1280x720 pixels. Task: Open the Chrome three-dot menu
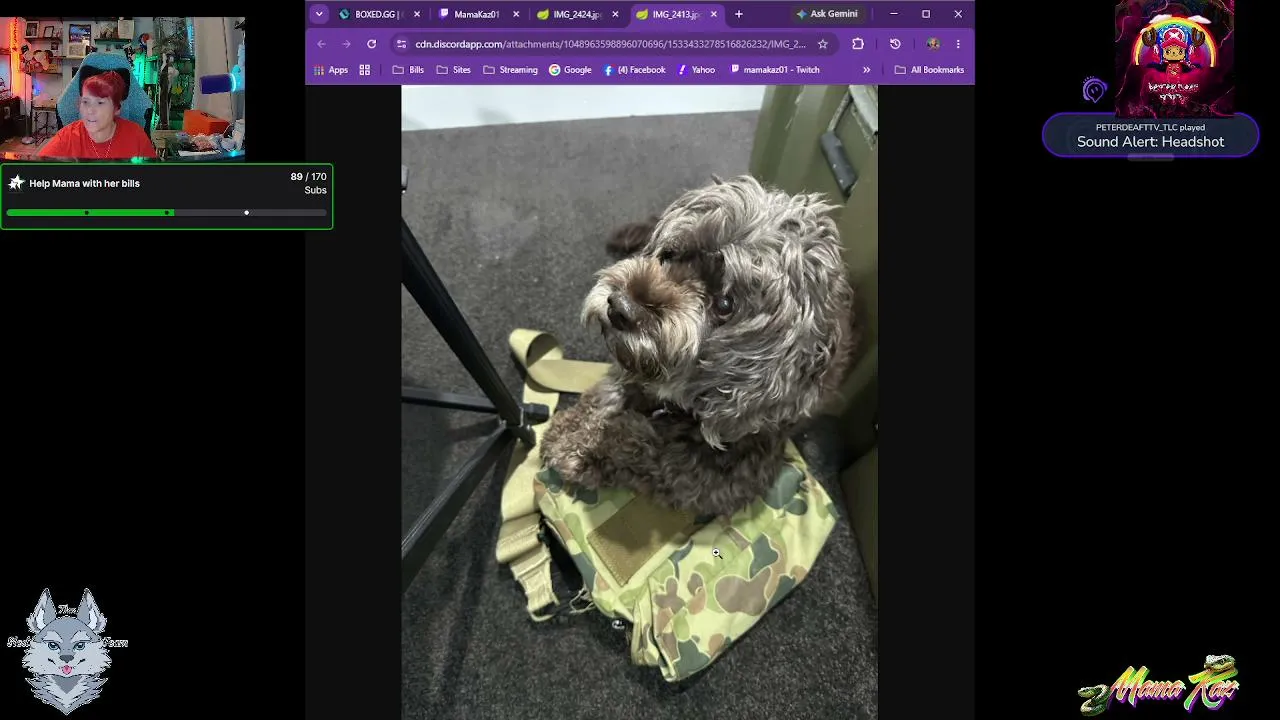[958, 44]
